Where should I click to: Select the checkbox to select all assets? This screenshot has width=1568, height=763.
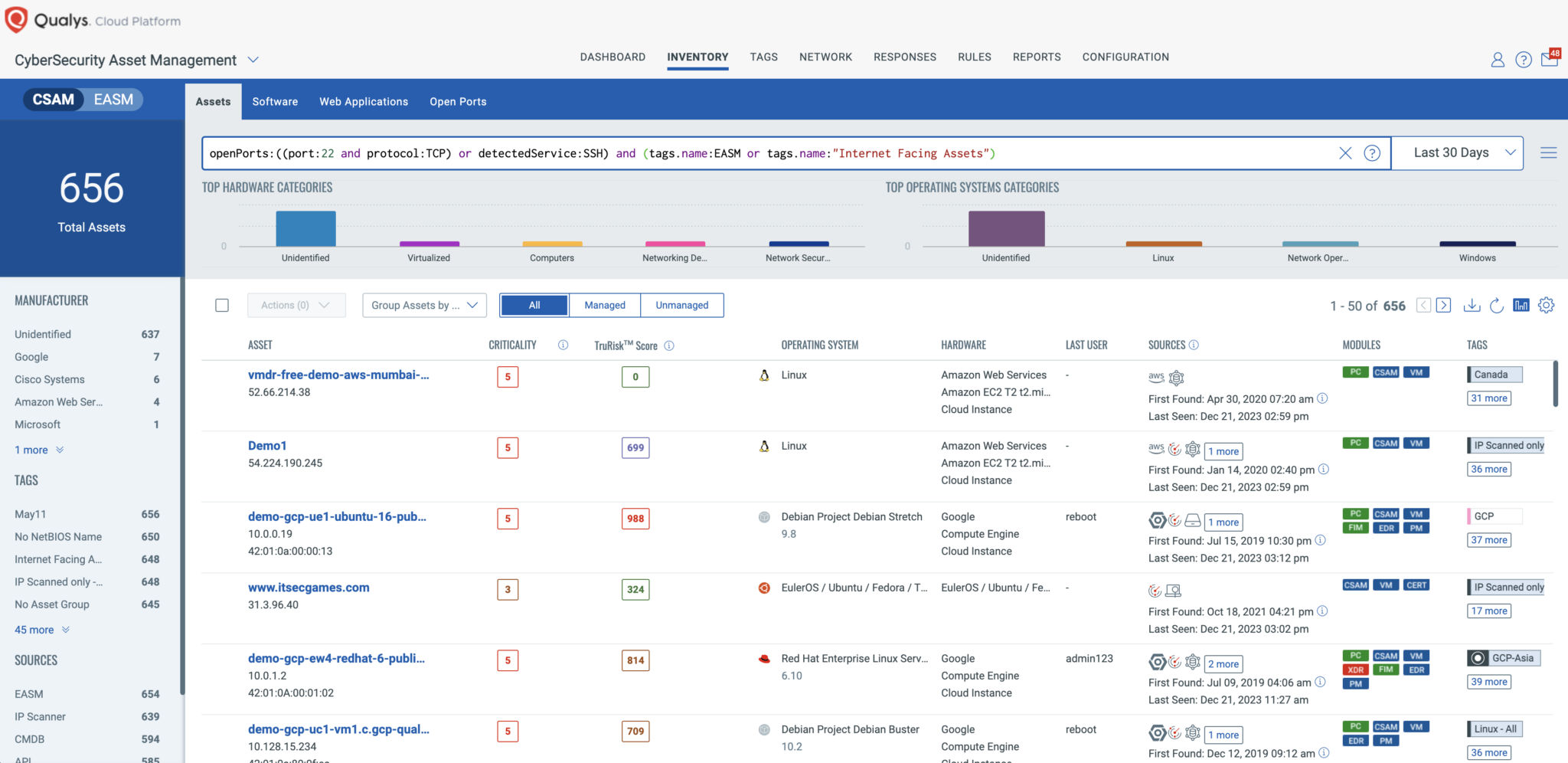coord(222,305)
